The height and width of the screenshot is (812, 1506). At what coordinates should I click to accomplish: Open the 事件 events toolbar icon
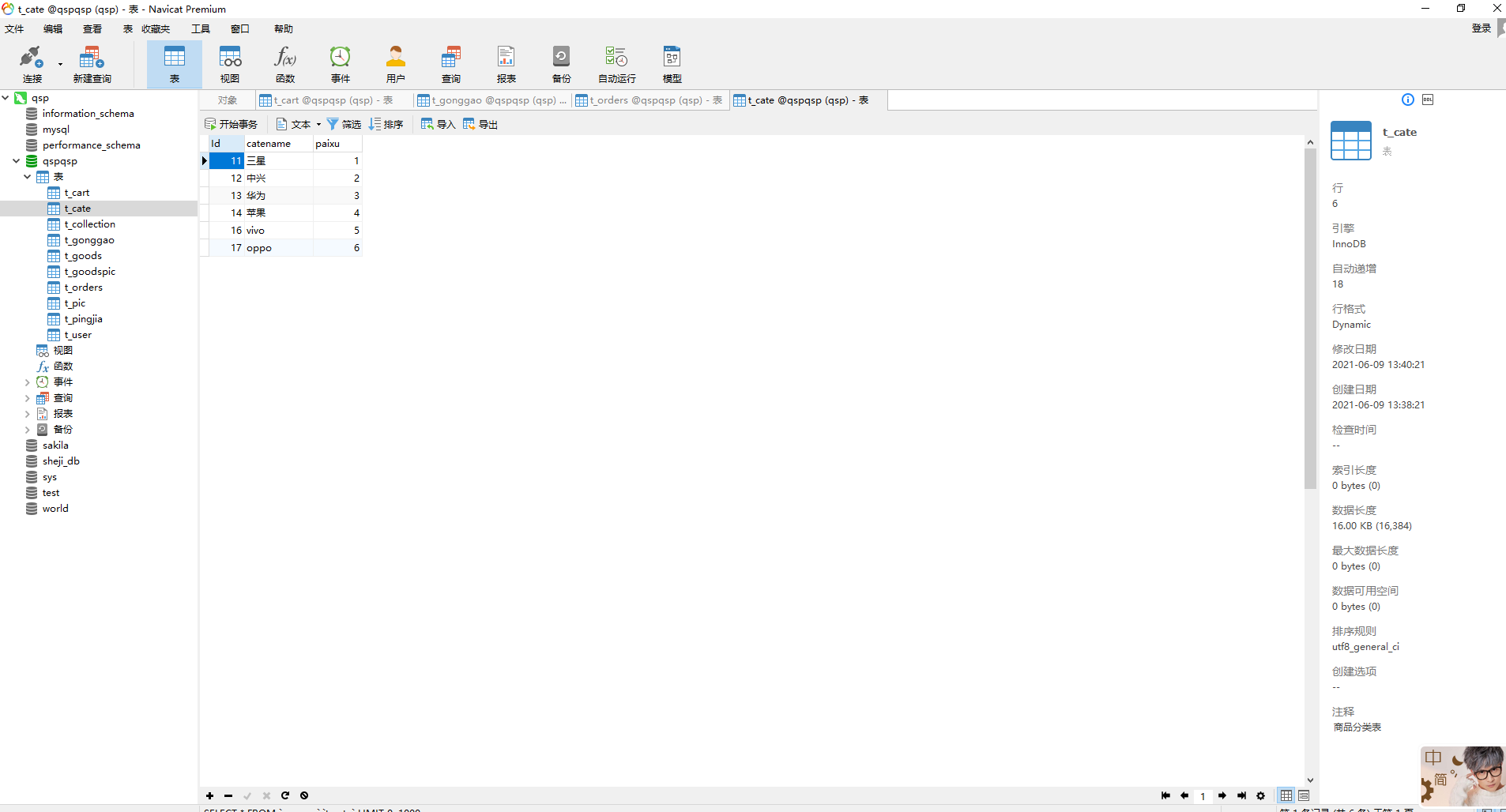point(341,64)
